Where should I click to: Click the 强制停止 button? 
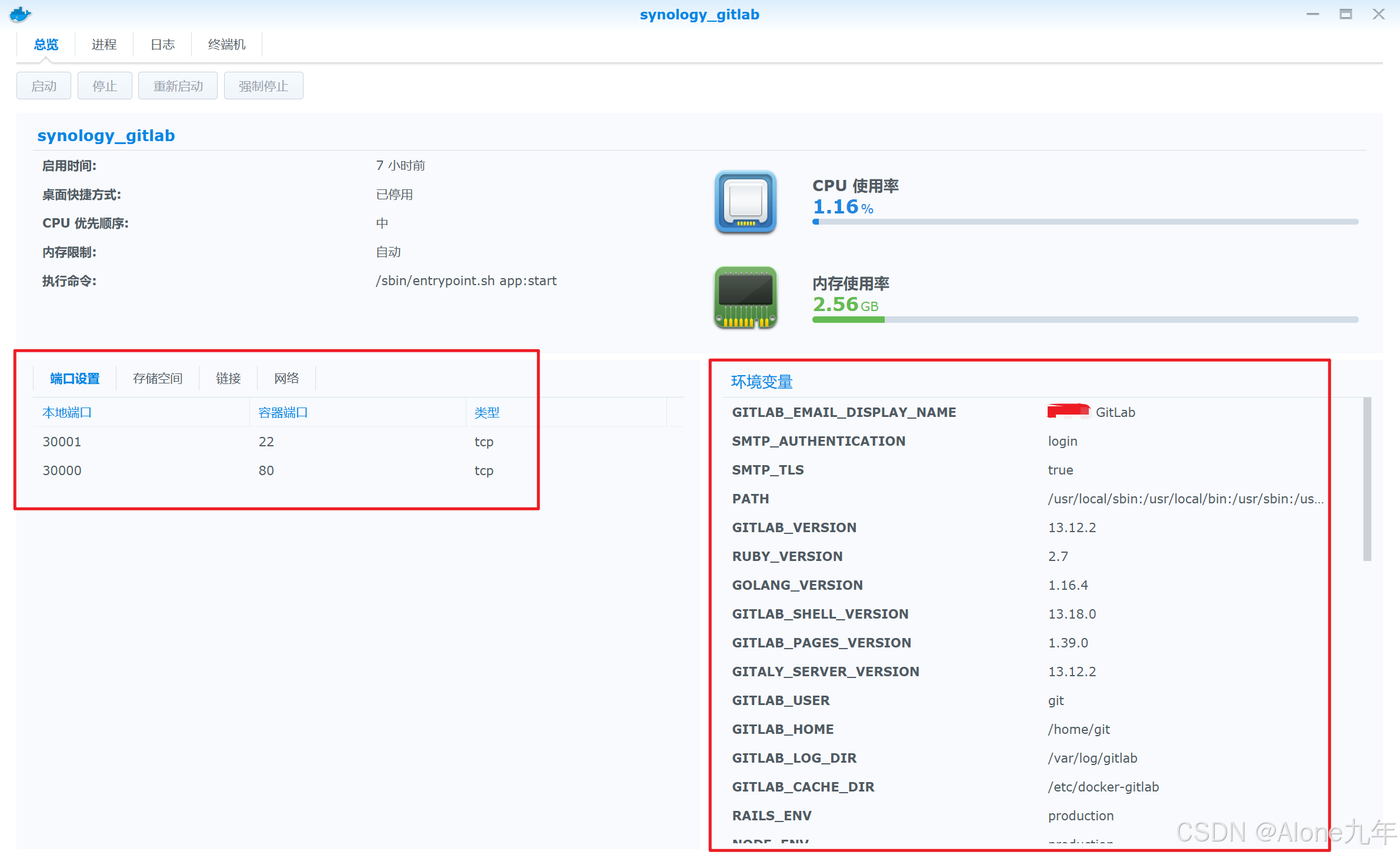(x=263, y=86)
